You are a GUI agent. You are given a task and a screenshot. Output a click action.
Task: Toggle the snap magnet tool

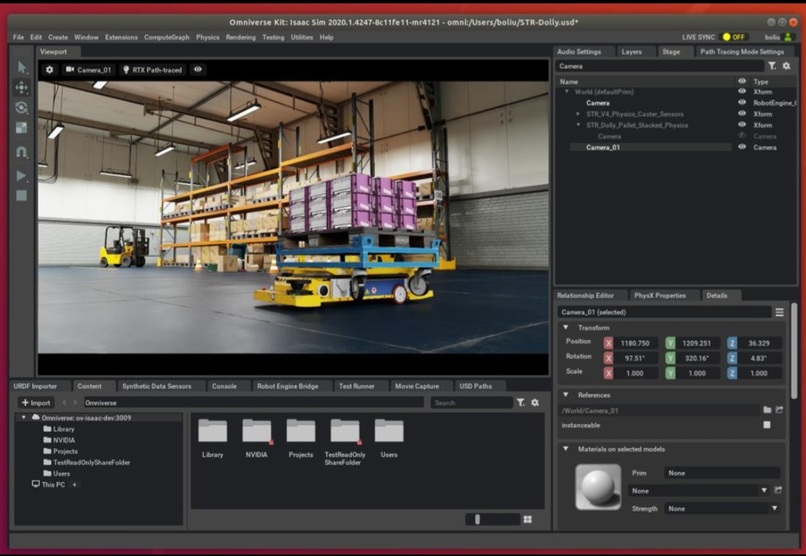(22, 152)
